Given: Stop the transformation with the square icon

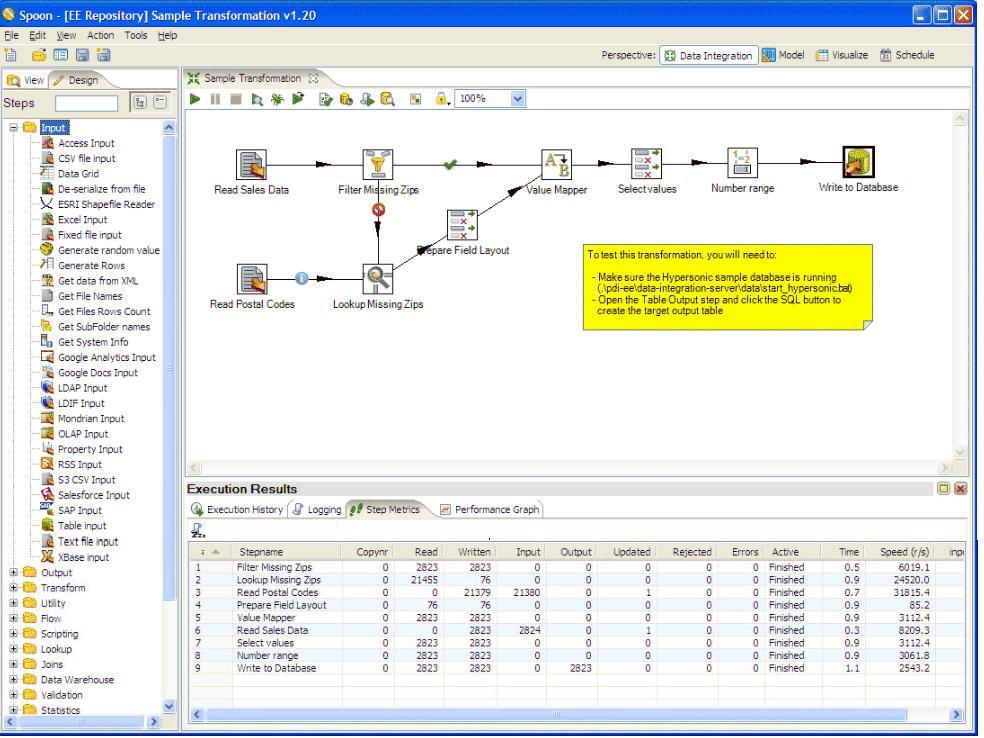Looking at the screenshot, I should [236, 99].
